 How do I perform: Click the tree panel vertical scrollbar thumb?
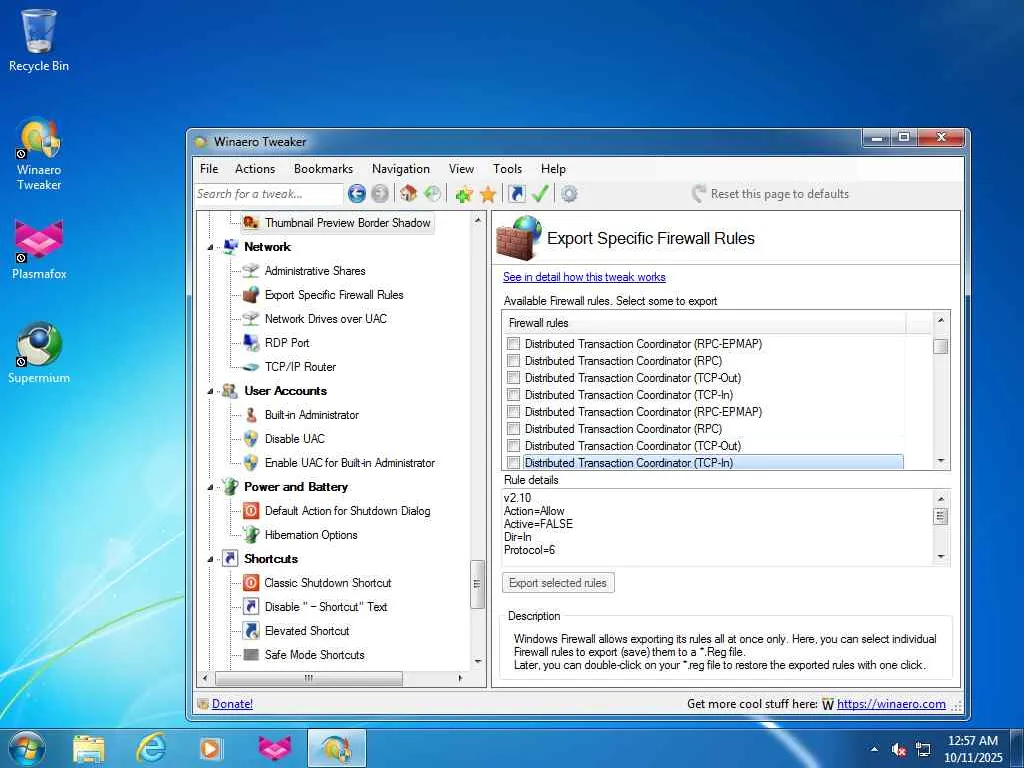point(477,583)
